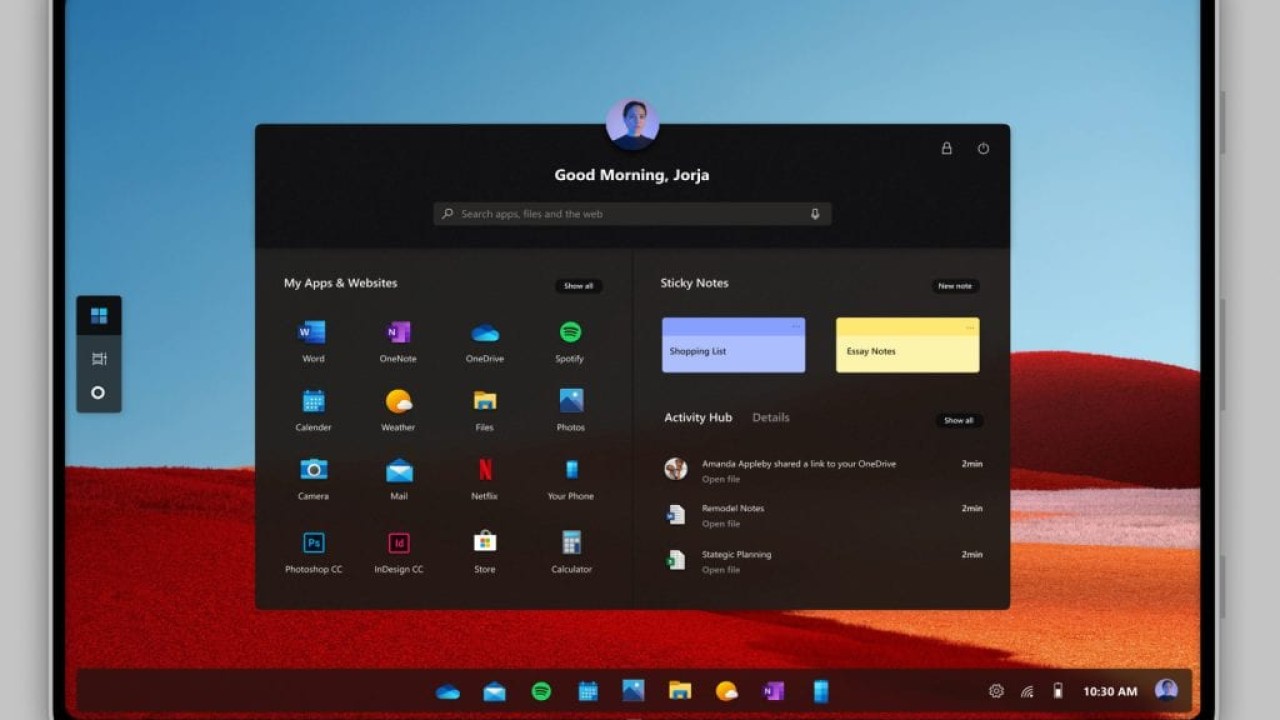
Task: Open Spotify in My Apps
Action: pyautogui.click(x=570, y=333)
